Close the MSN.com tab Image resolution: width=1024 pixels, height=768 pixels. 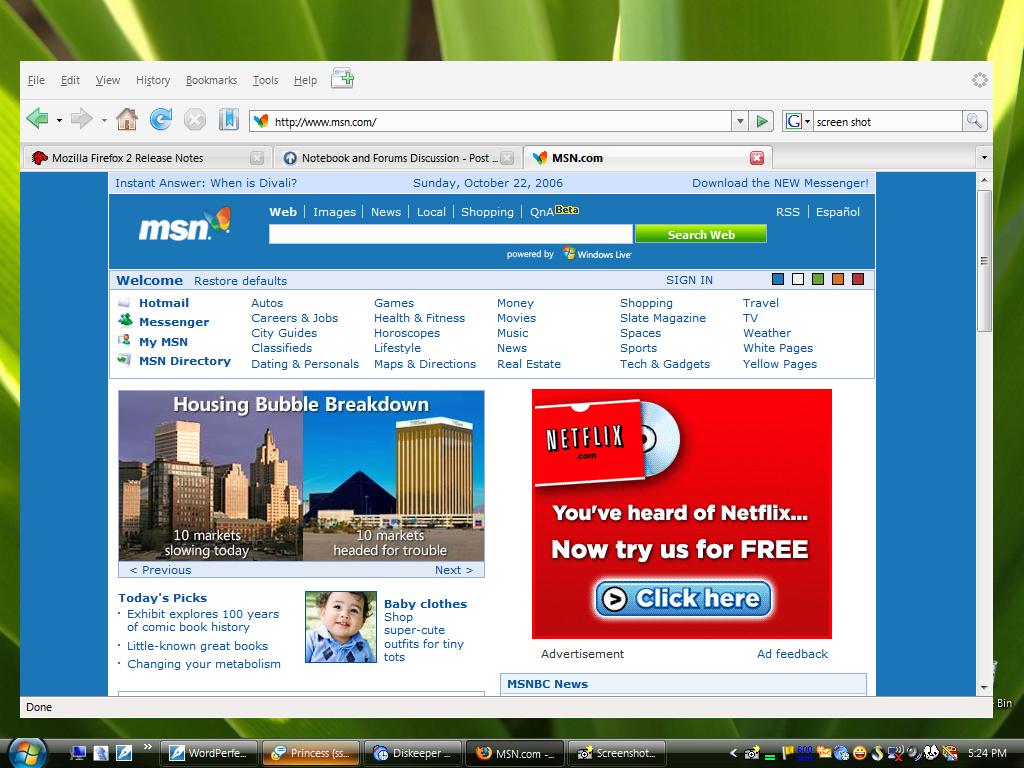point(757,157)
